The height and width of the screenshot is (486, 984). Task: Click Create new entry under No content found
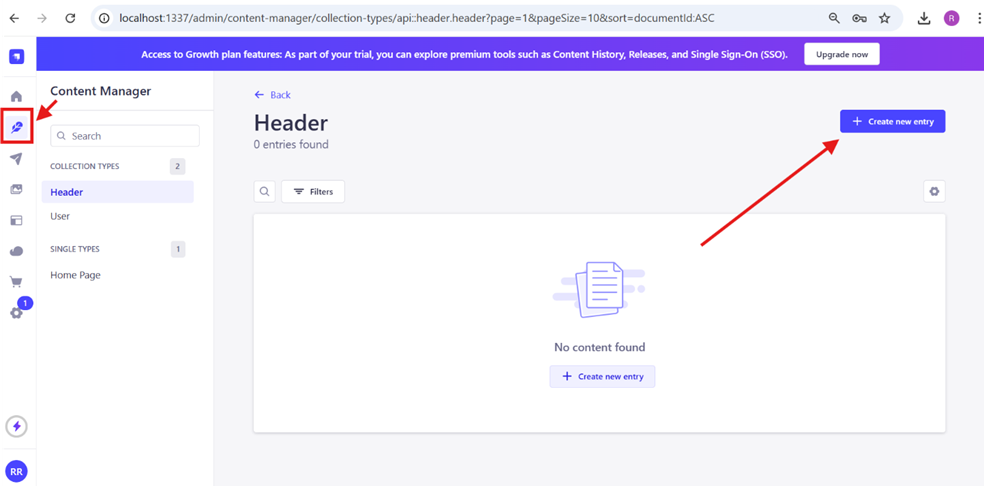tap(602, 376)
